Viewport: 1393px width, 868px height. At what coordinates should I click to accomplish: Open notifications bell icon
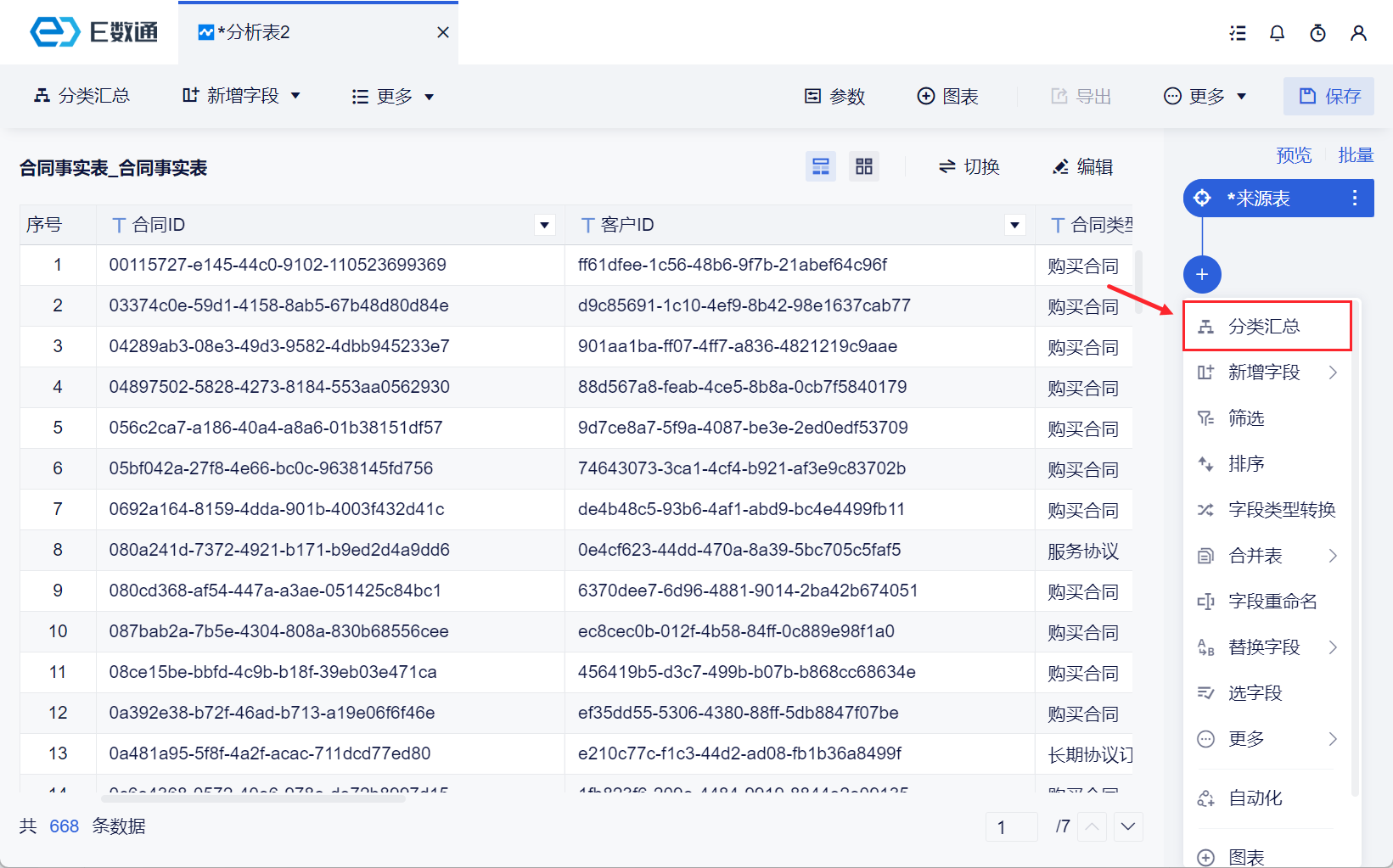pyautogui.click(x=1277, y=33)
